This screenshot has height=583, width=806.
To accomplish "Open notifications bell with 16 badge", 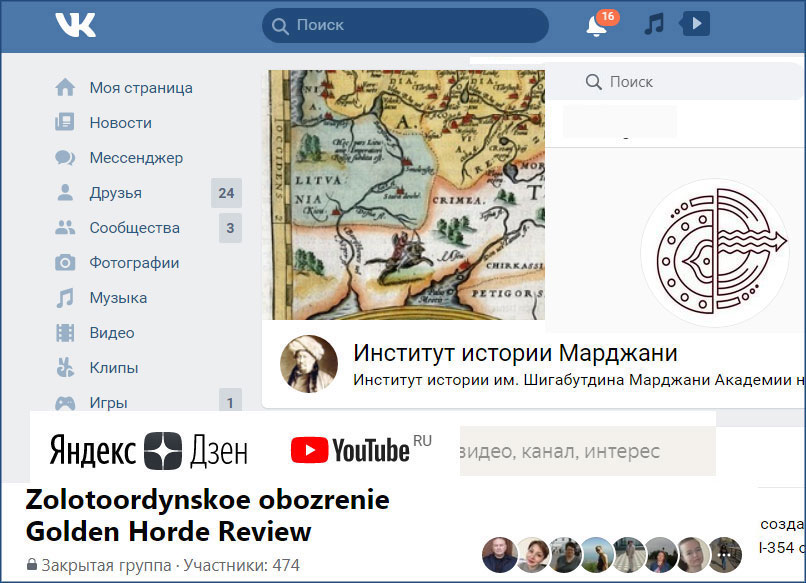I will coord(597,25).
